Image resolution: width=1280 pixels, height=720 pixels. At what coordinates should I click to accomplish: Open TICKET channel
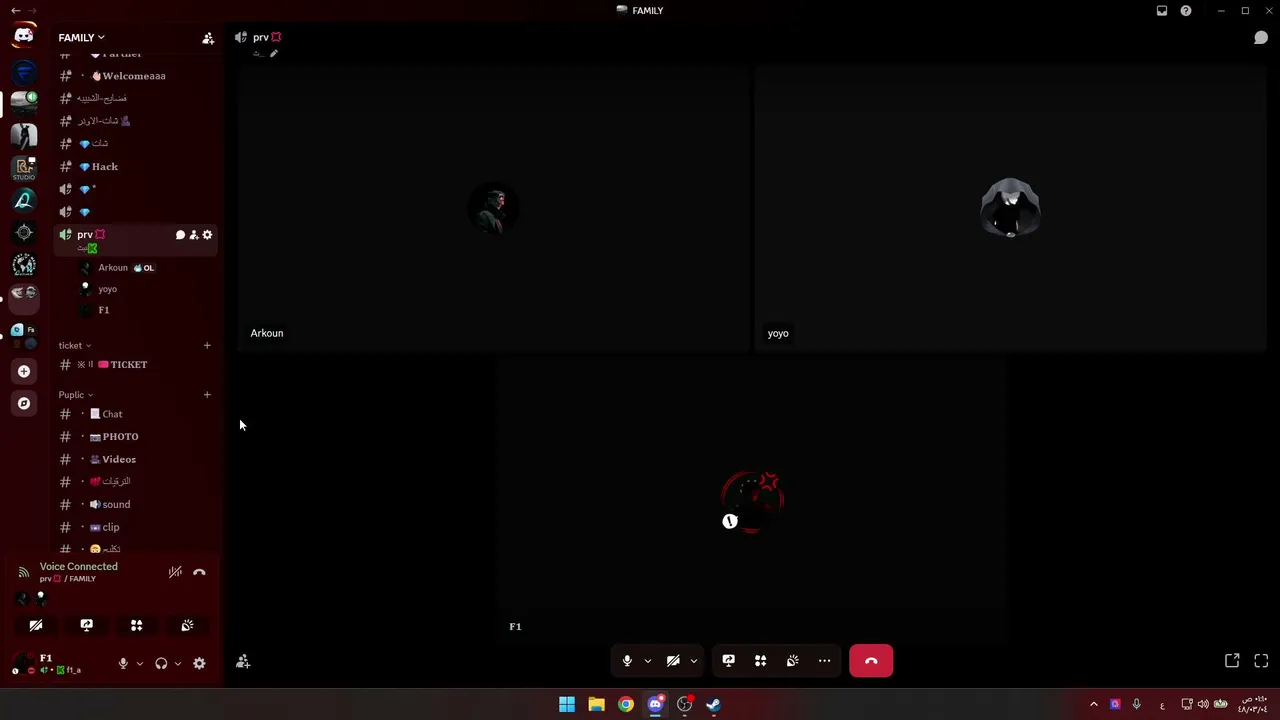(x=135, y=365)
